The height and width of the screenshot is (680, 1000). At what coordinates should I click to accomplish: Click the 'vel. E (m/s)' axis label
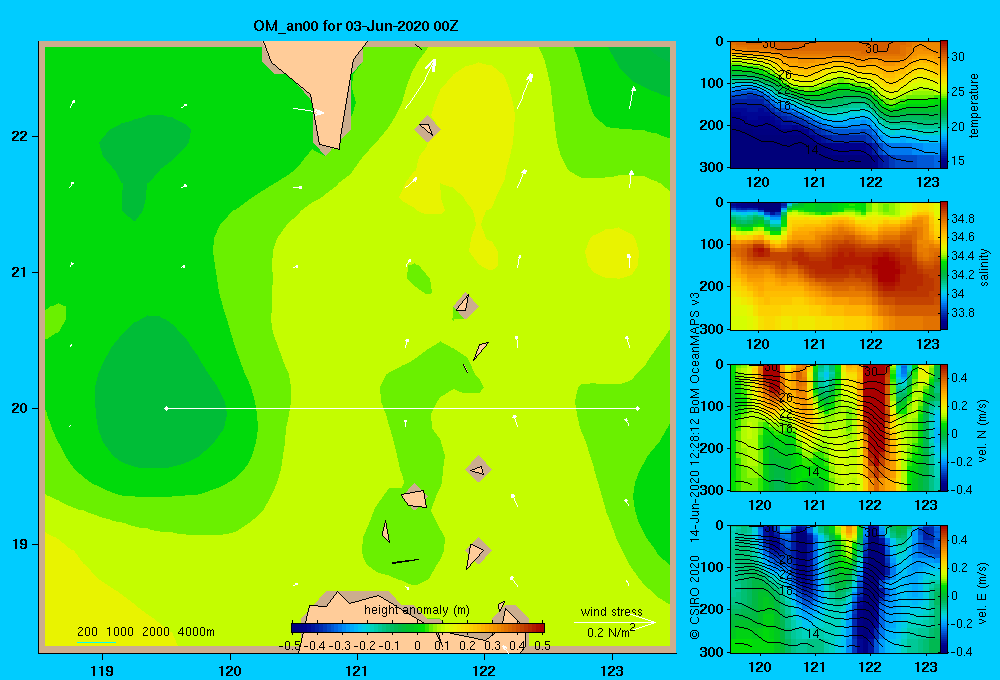[982, 592]
